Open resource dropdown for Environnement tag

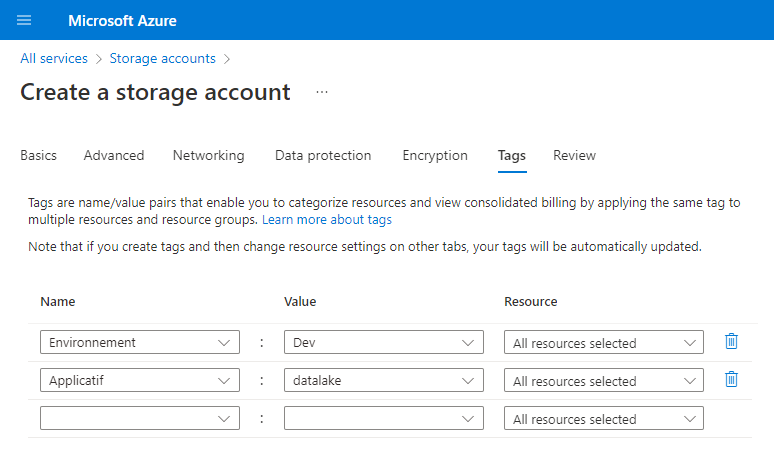coord(604,342)
